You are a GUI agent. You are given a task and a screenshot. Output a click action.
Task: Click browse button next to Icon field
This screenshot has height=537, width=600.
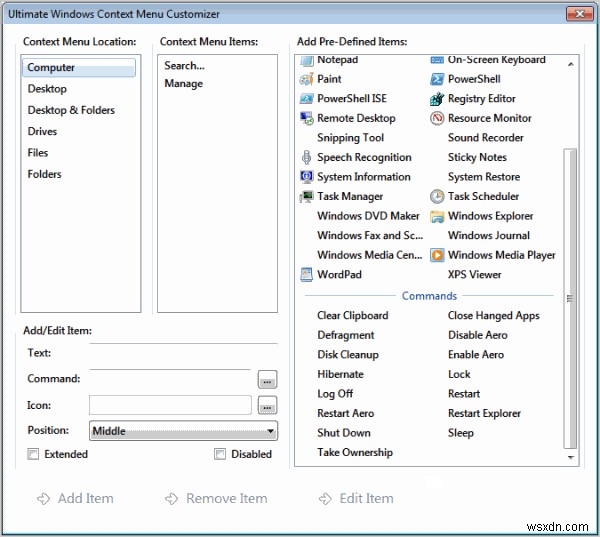(267, 406)
